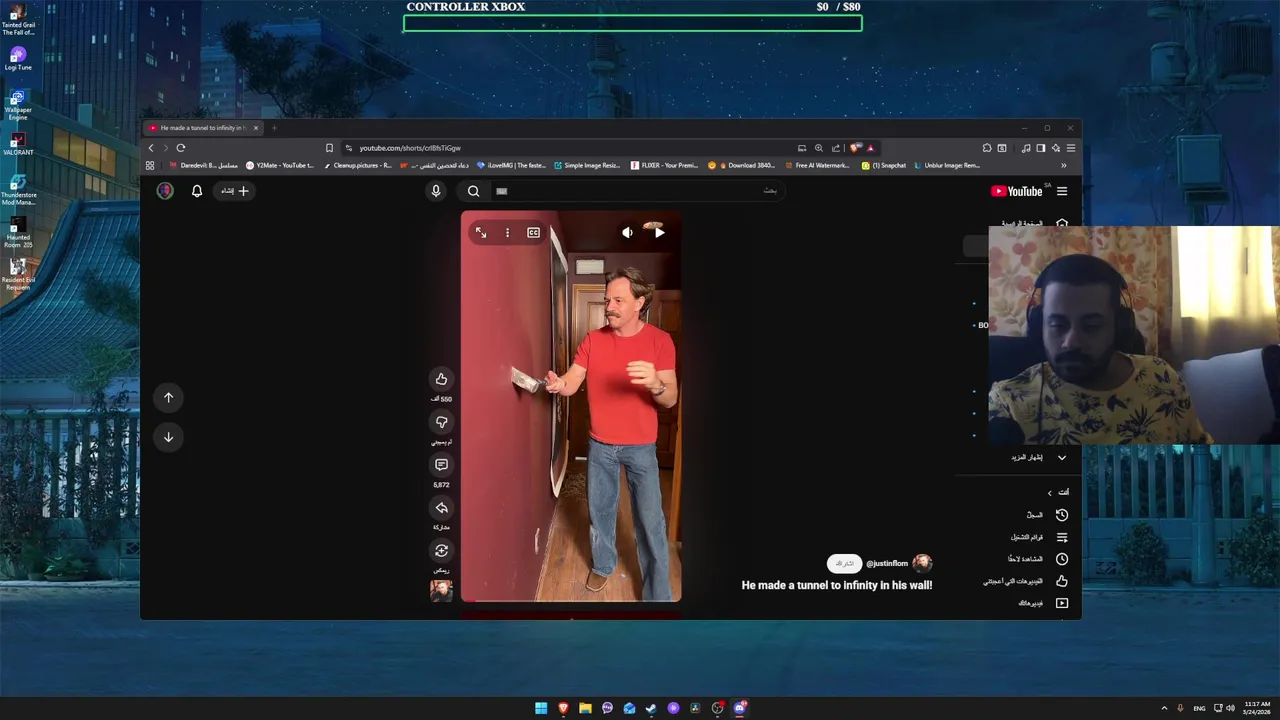Image resolution: width=1280 pixels, height=720 pixels.
Task: Open Logi Tune desktop shortcut
Action: [x=18, y=58]
